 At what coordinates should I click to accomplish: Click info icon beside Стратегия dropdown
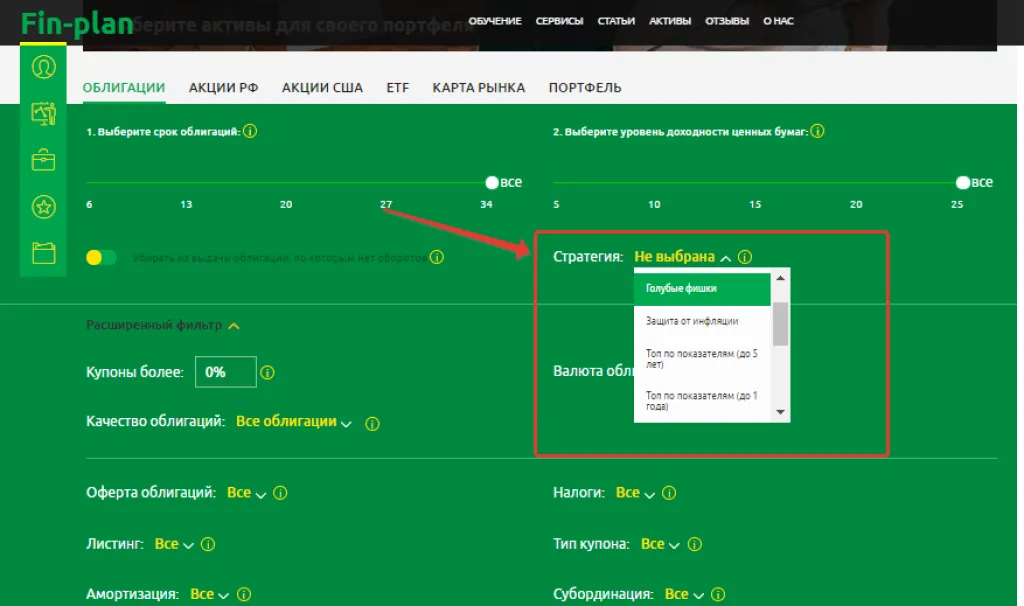pos(745,257)
